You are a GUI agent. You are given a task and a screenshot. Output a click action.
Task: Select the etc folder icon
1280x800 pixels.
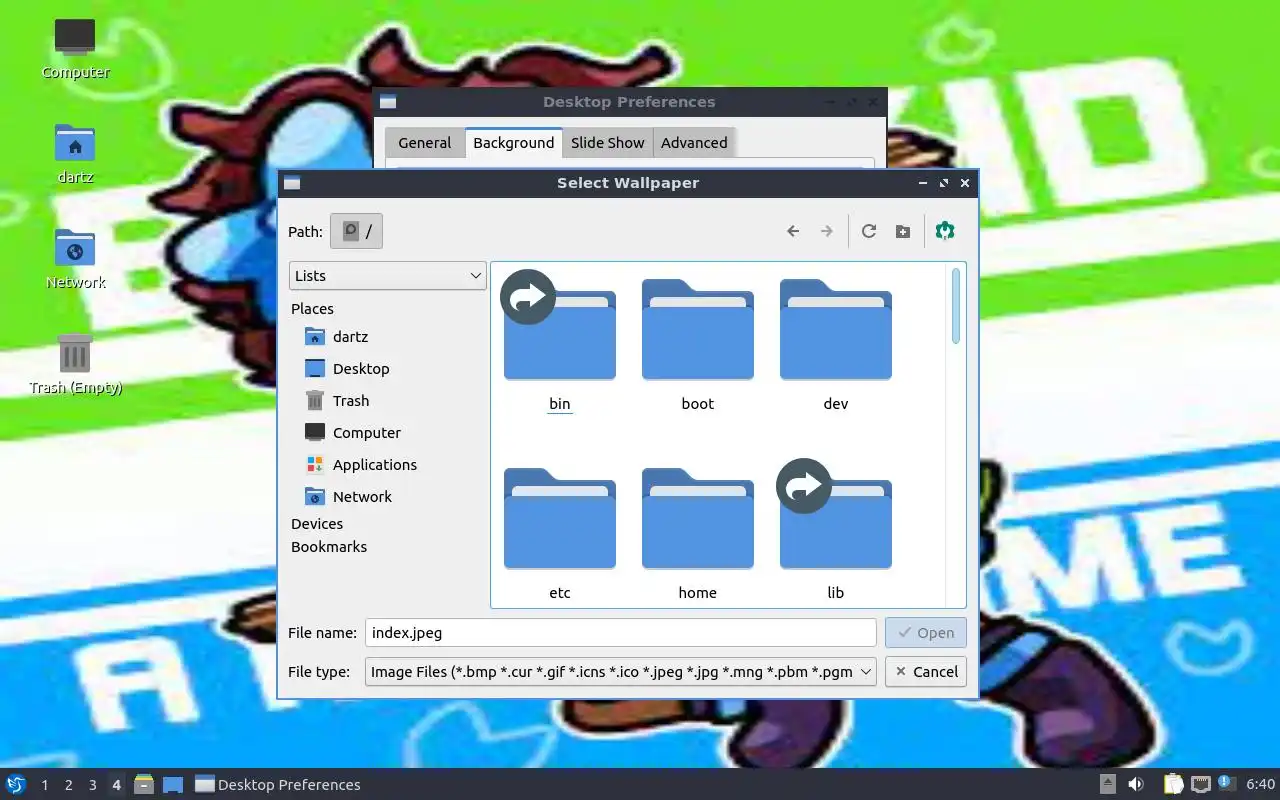click(560, 519)
